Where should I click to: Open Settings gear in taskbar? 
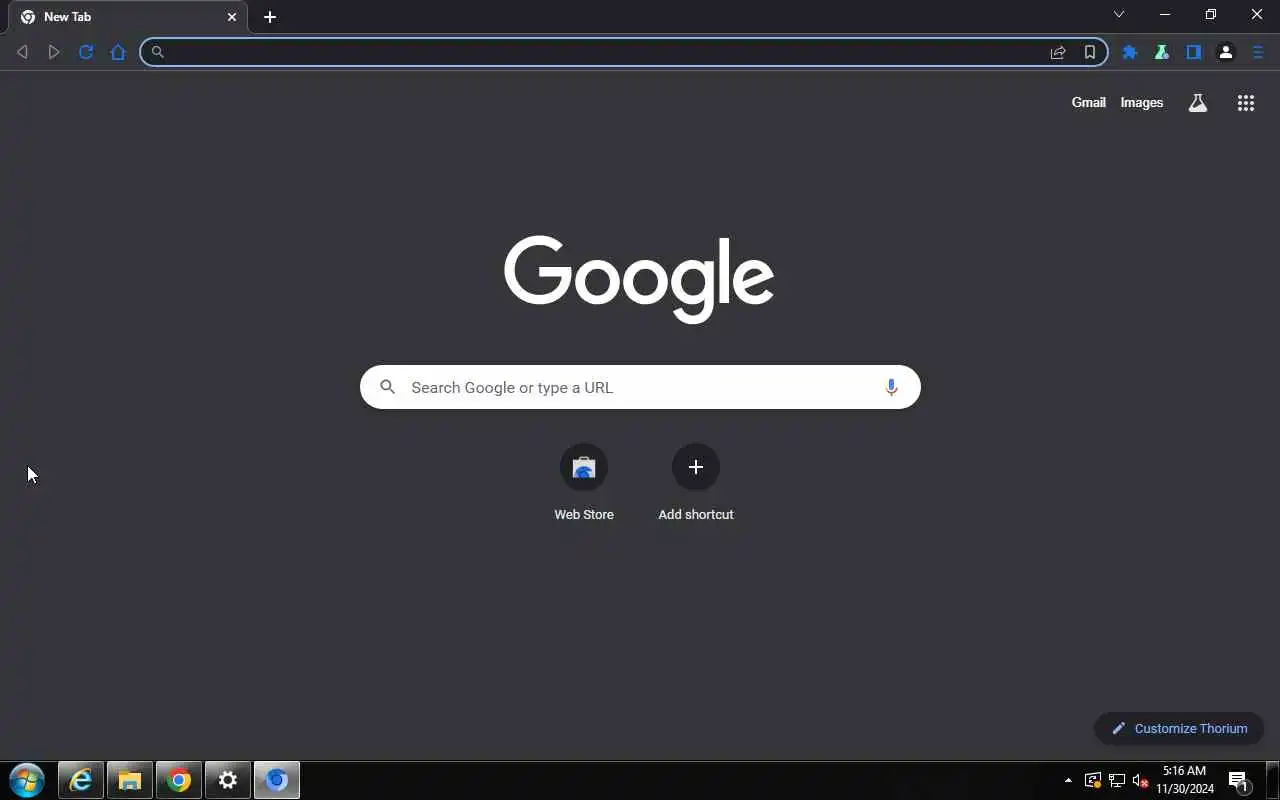(x=228, y=780)
